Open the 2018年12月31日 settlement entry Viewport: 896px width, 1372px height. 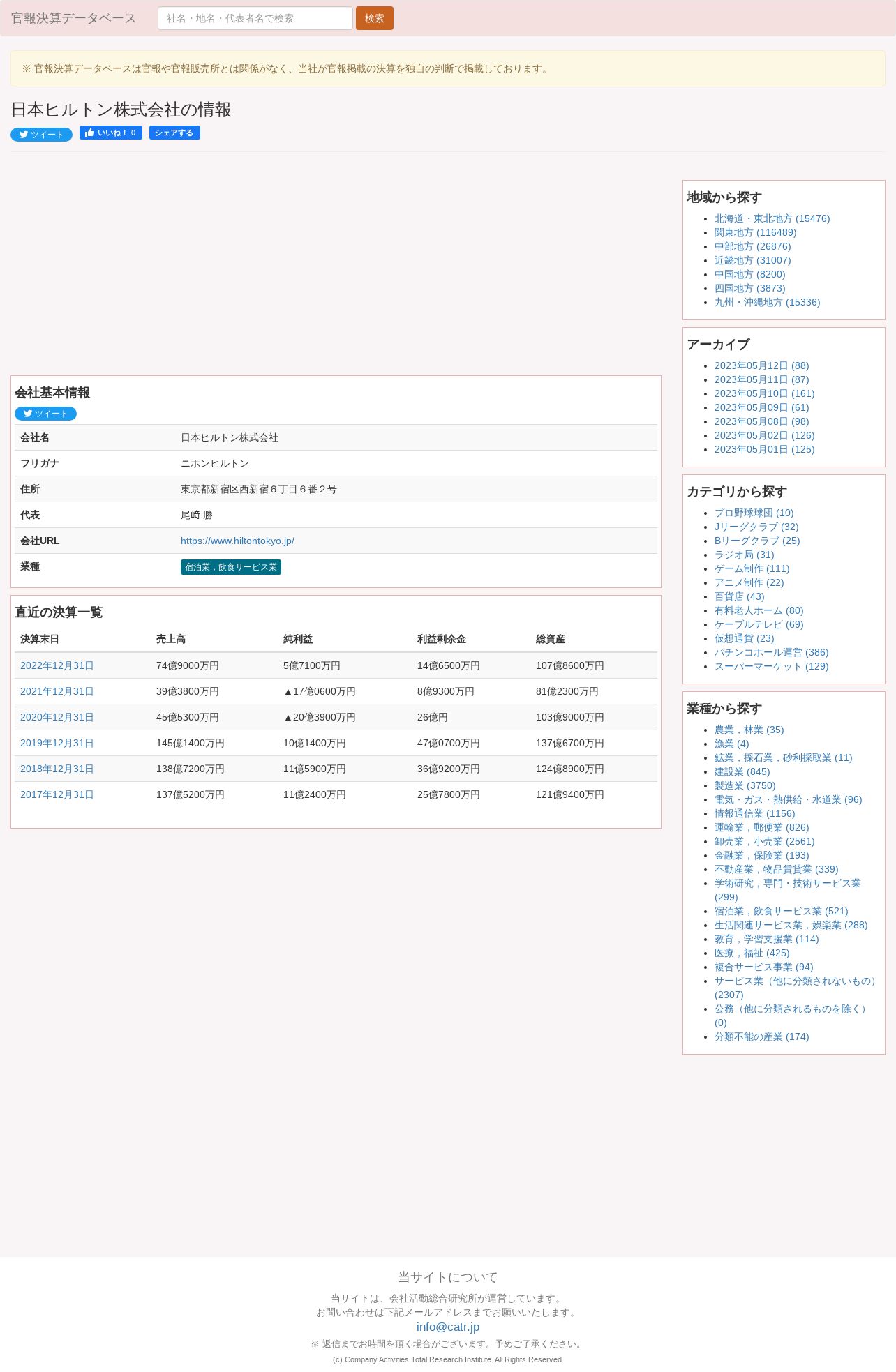(57, 769)
